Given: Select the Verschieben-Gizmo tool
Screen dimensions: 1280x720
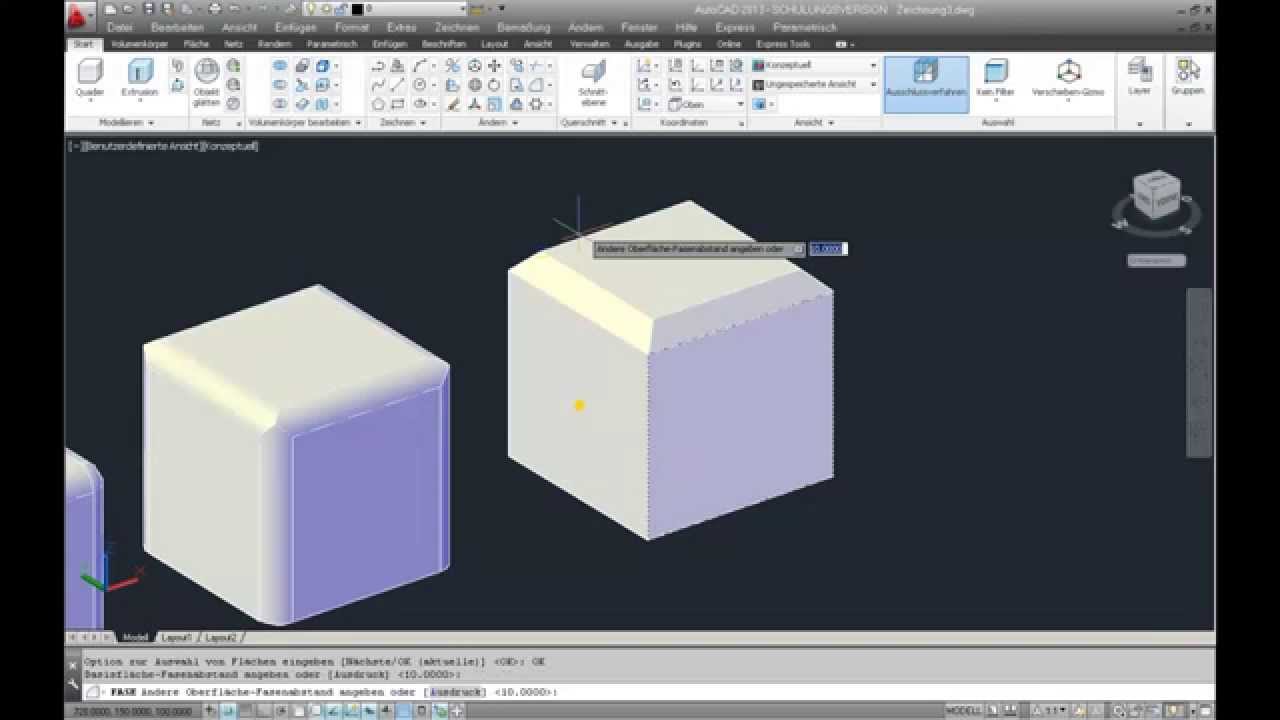Looking at the screenshot, I should [x=1068, y=78].
